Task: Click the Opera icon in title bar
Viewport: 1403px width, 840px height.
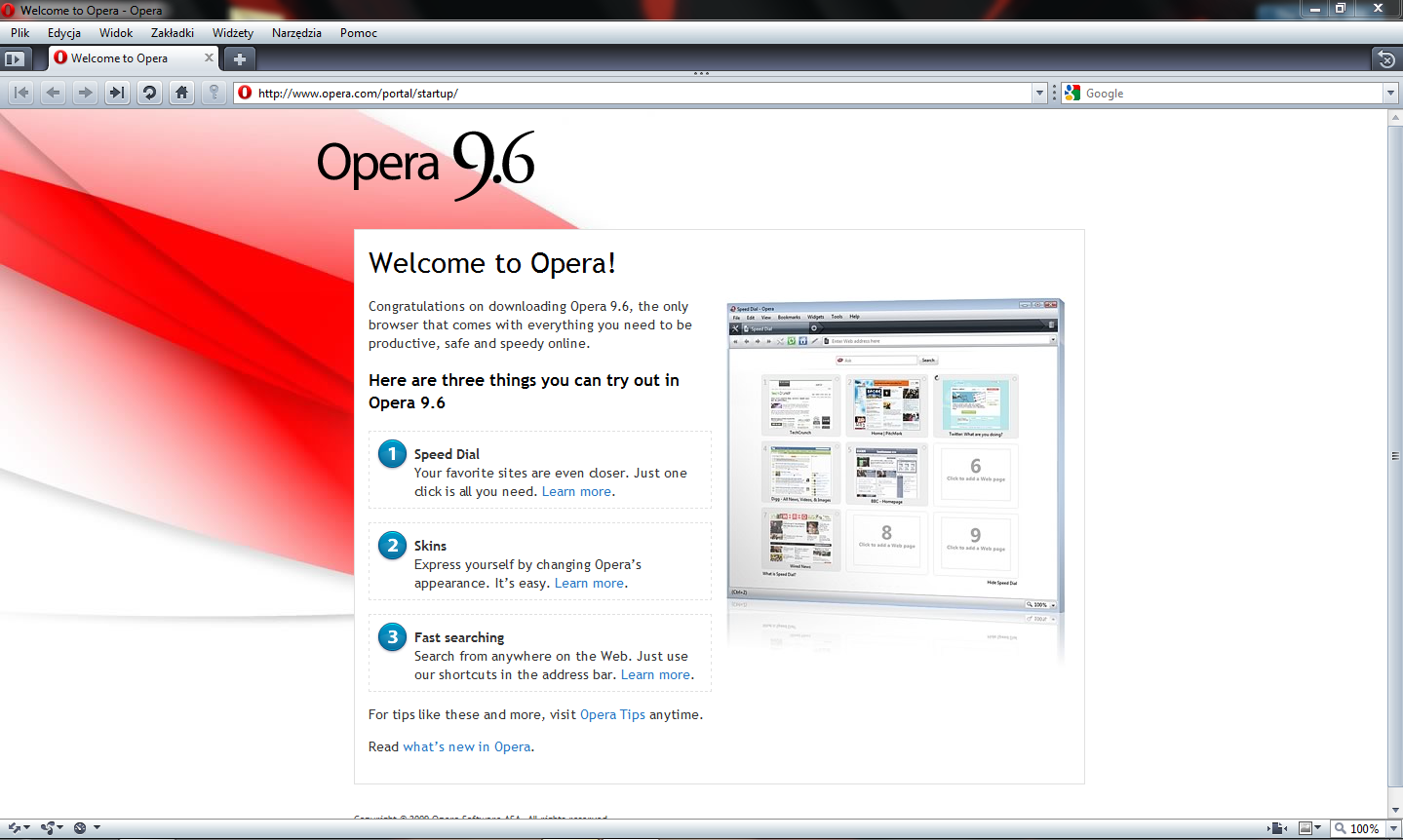Action: [x=9, y=10]
